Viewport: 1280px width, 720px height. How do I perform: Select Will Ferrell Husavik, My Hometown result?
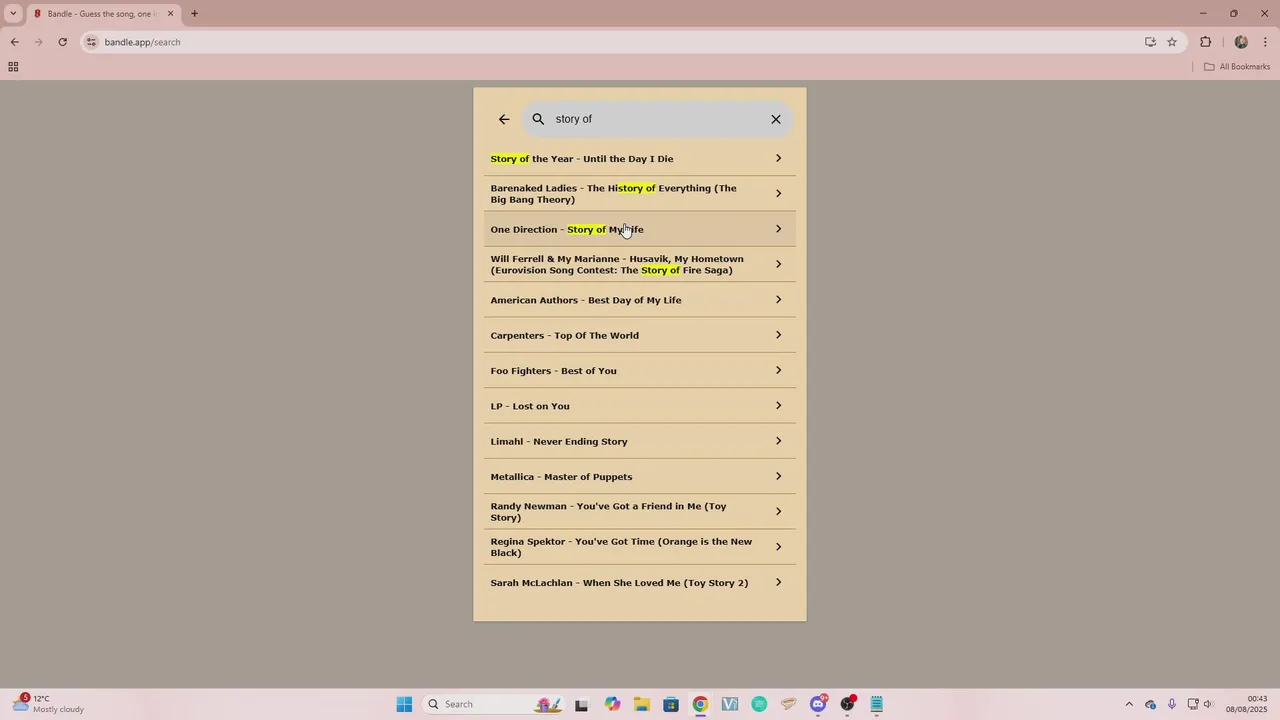tap(640, 264)
